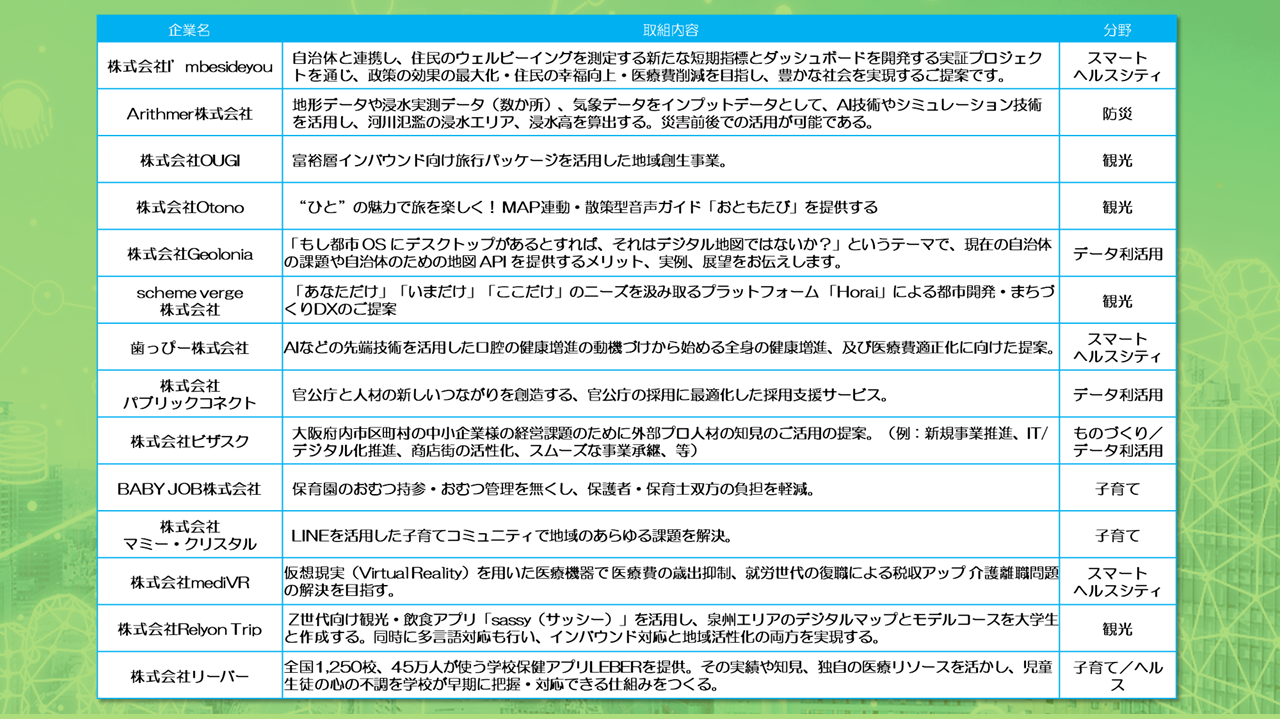Select company name "scheme verge 株式会社"
This screenshot has height=720, width=1280.
pos(190,301)
